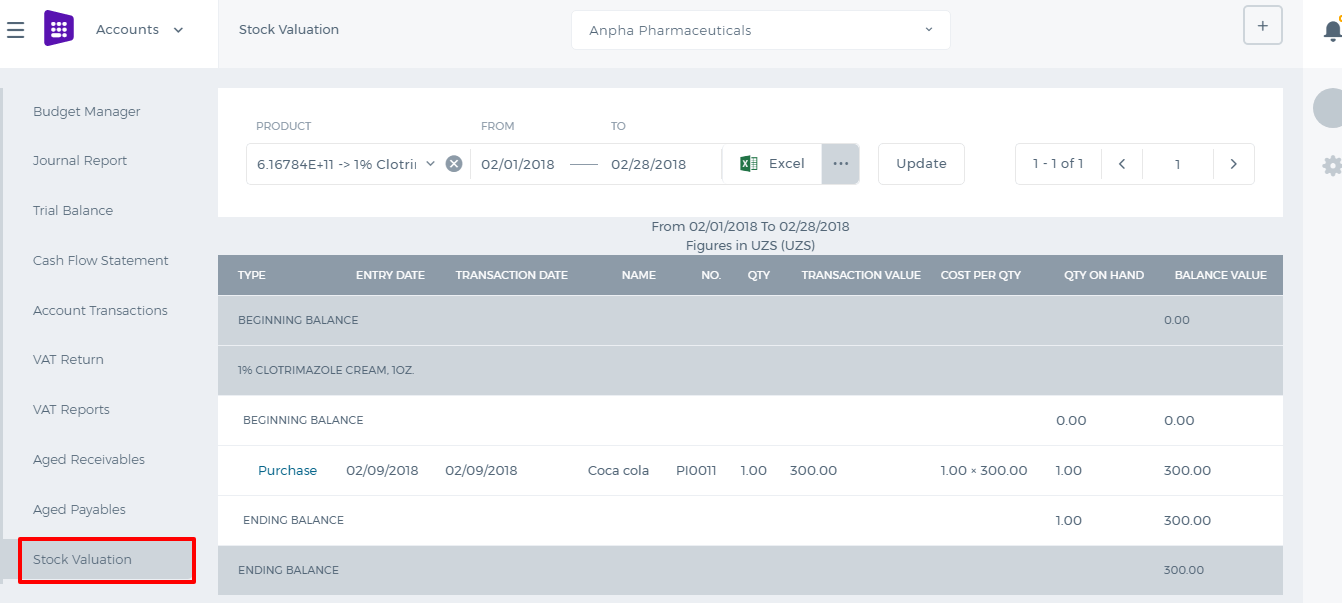Open the settings gear icon

point(1332,166)
